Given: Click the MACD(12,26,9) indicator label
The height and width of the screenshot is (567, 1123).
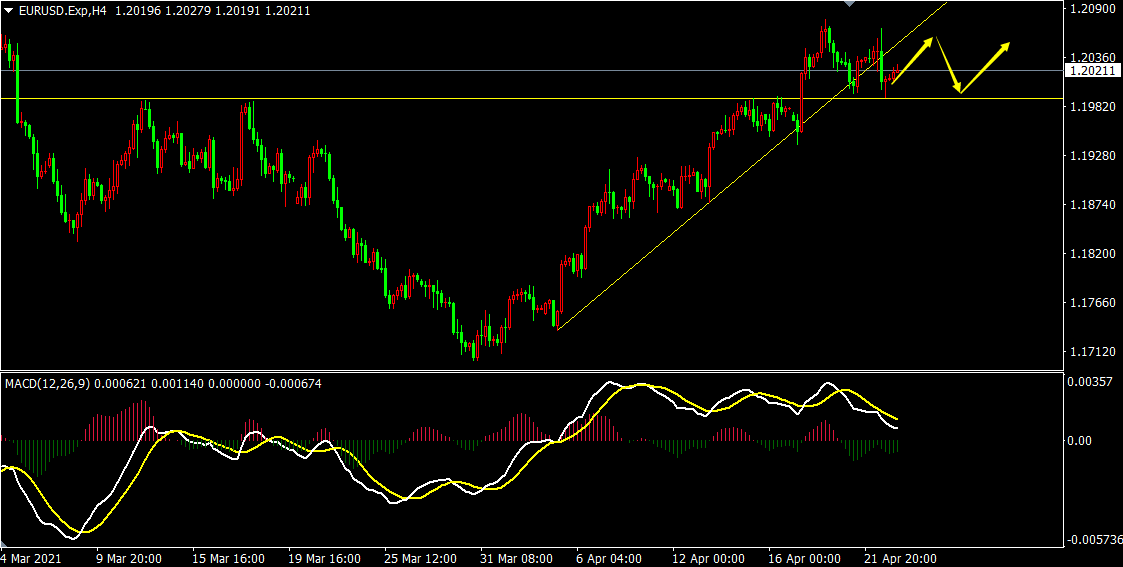Looking at the screenshot, I should [x=48, y=383].
